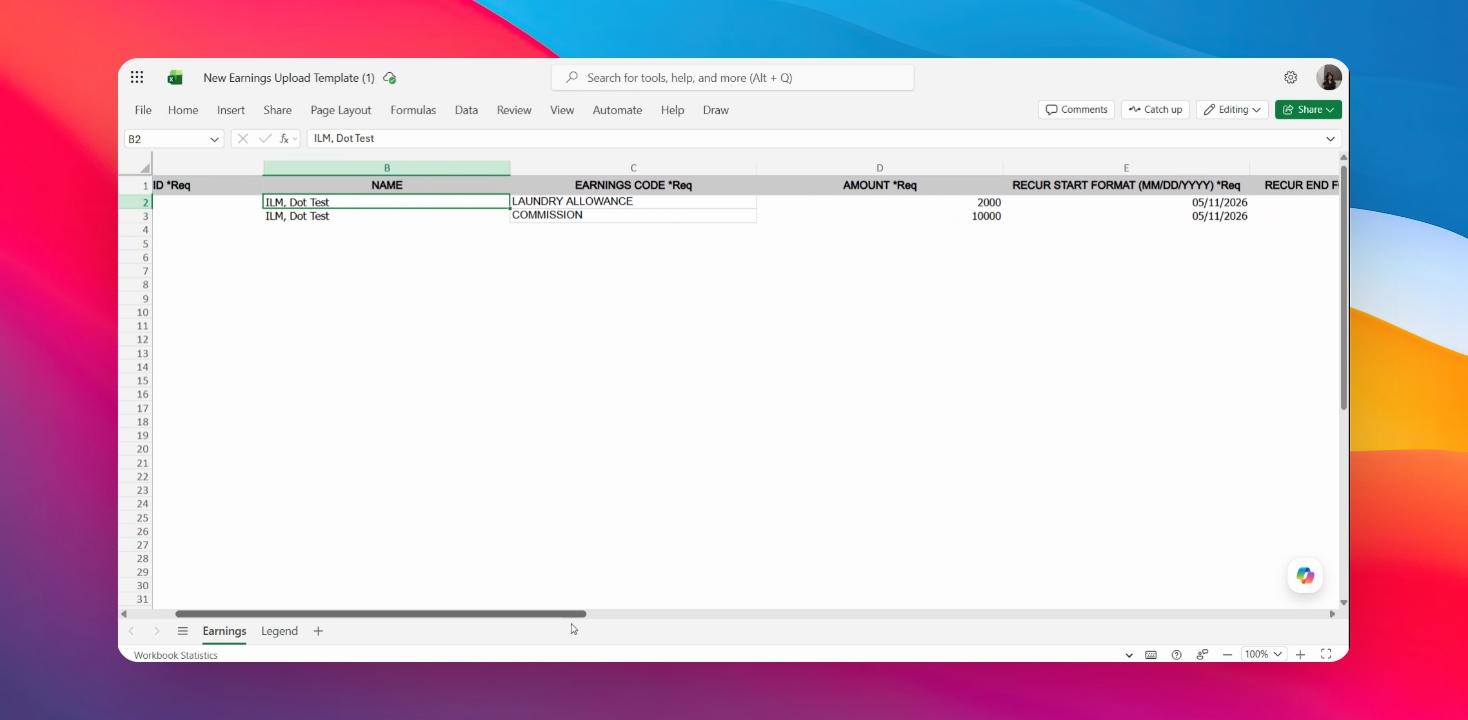The width and height of the screenshot is (1468, 720).
Task: Go to the previous sheet arrow
Action: [x=131, y=631]
